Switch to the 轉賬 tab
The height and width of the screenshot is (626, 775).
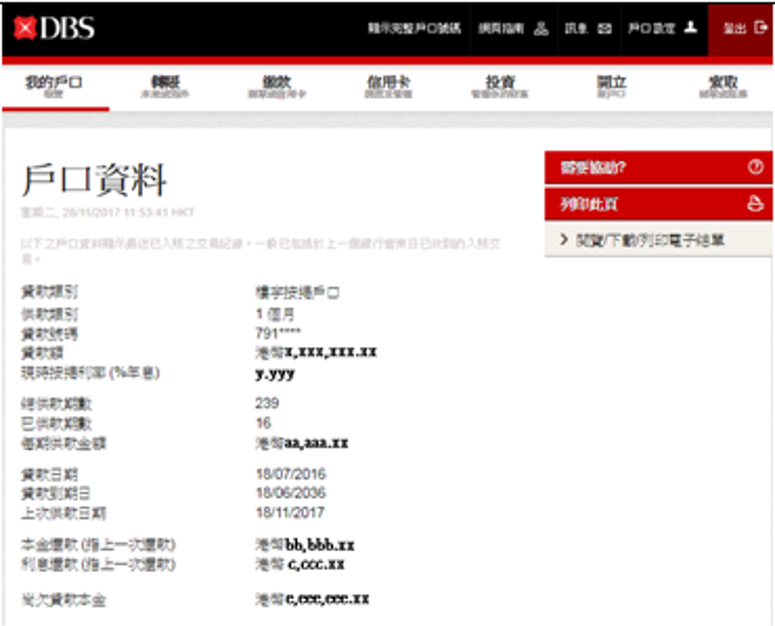[165, 87]
